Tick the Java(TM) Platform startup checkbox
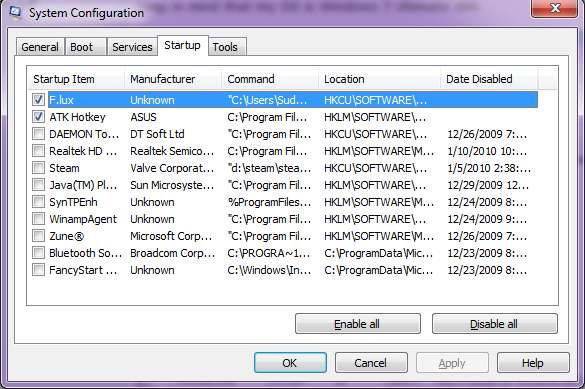This screenshot has height=389, width=585. coord(38,185)
